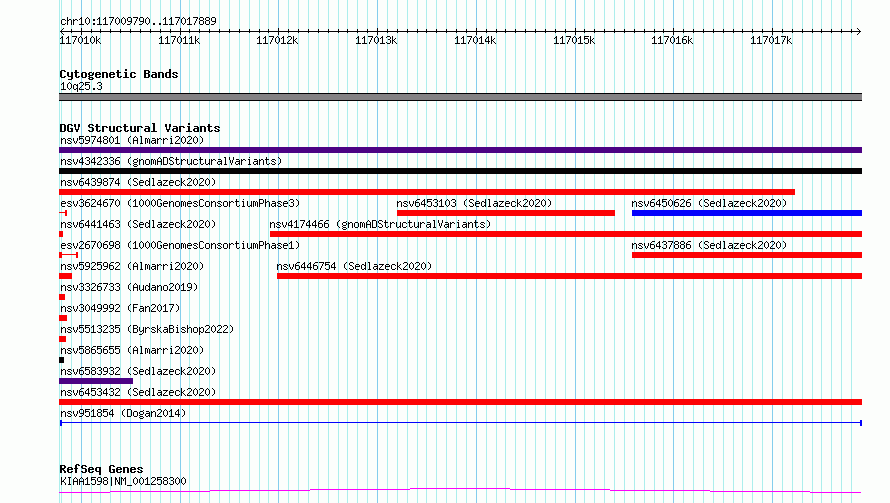
Task: Click the nsv6453103 (Sedlazeck2020) red bar
Action: pyautogui.click(x=506, y=213)
